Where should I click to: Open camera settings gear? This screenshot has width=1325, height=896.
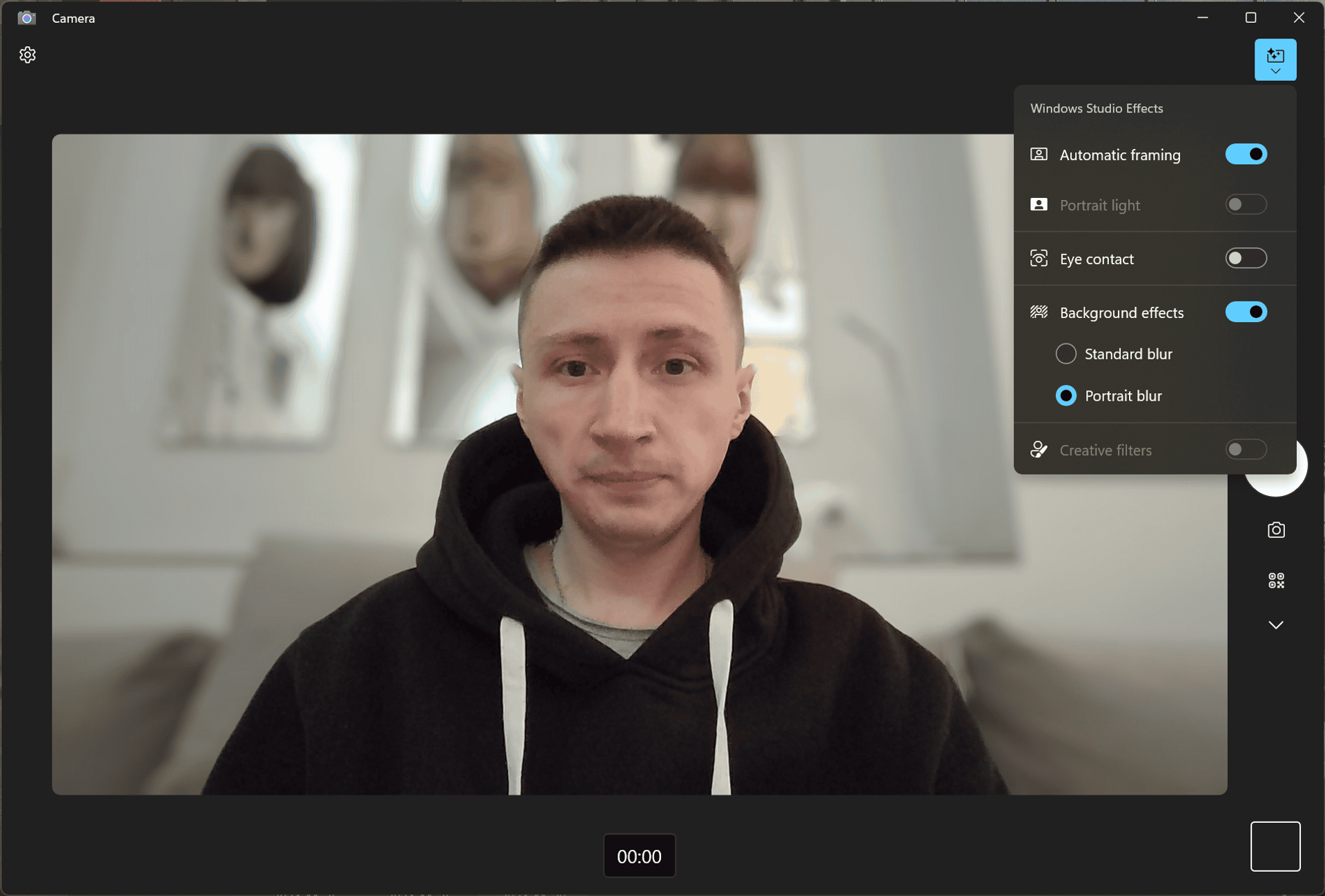pos(28,55)
